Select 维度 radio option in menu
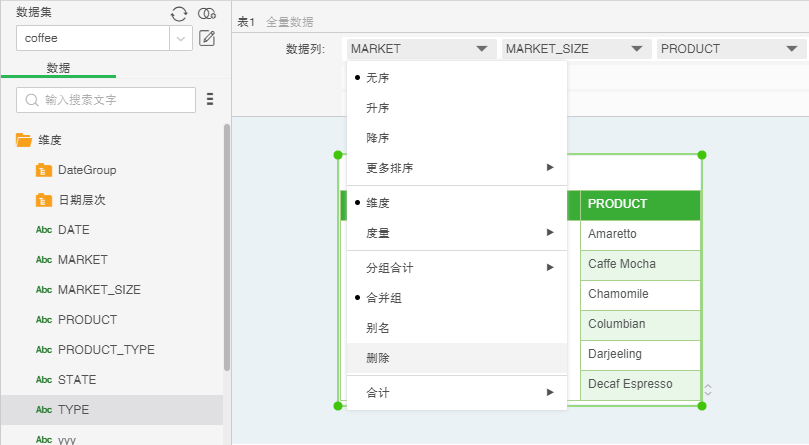 pyautogui.click(x=378, y=203)
